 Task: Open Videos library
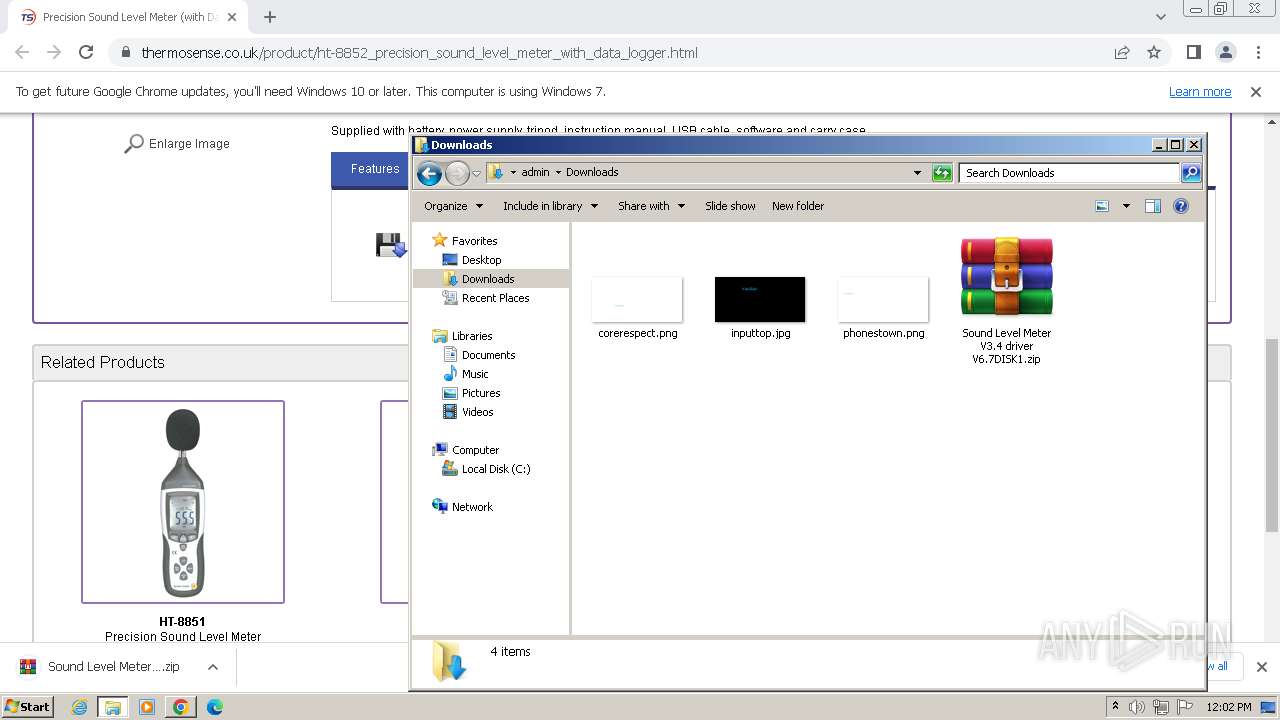(477, 412)
